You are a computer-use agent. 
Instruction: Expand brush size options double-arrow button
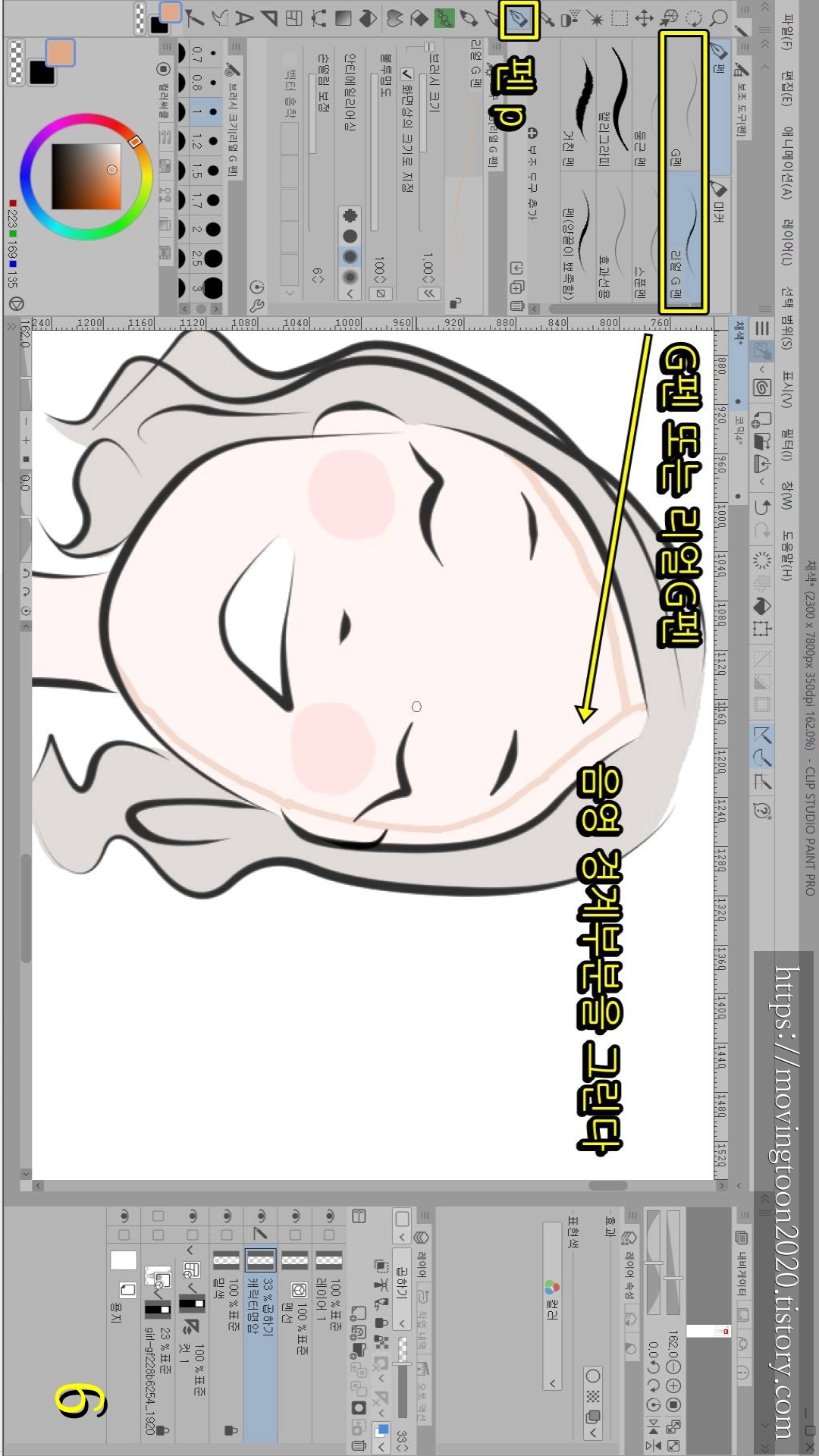[x=428, y=293]
